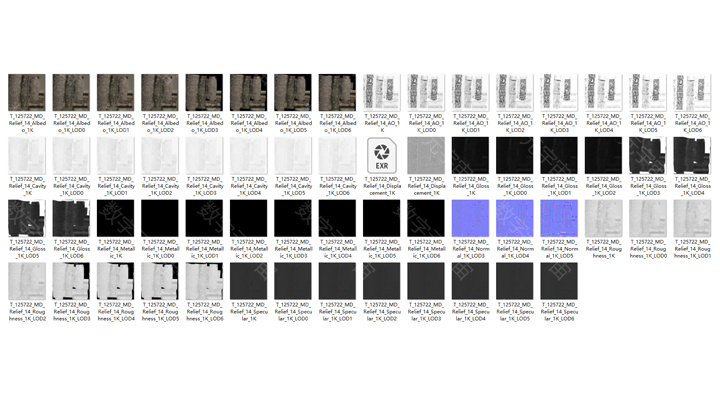Select the Metallic_1K_LOD6 texture thumbnail

[425, 218]
